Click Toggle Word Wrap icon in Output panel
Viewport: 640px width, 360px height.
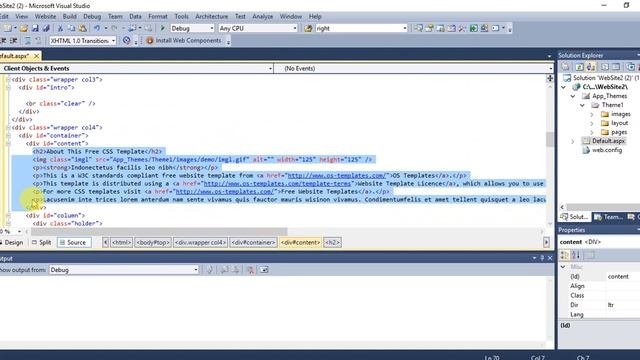[264, 270]
